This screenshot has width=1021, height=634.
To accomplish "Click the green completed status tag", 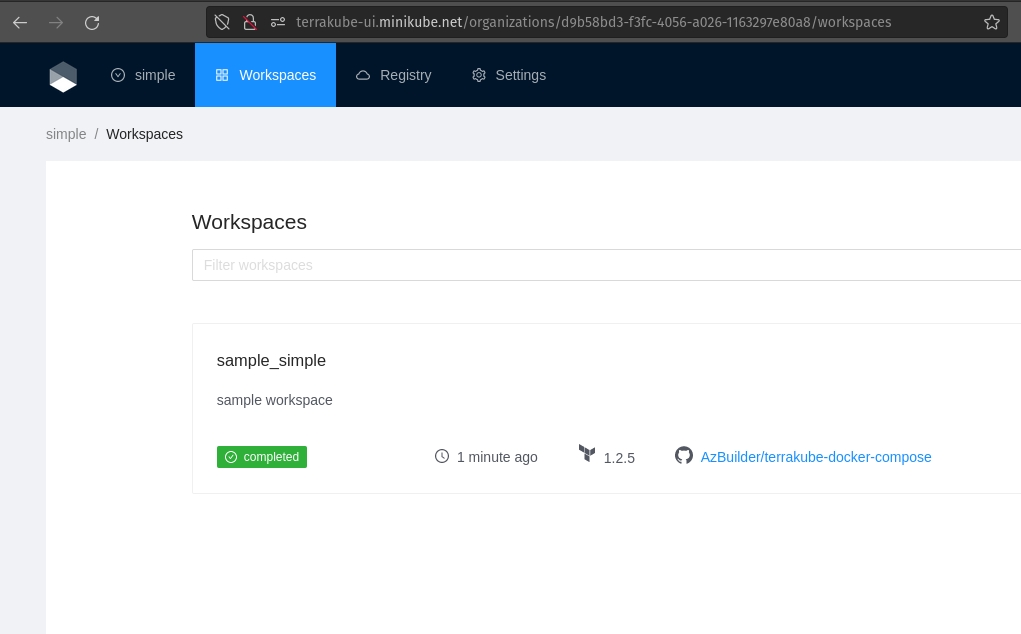I will coord(262,457).
